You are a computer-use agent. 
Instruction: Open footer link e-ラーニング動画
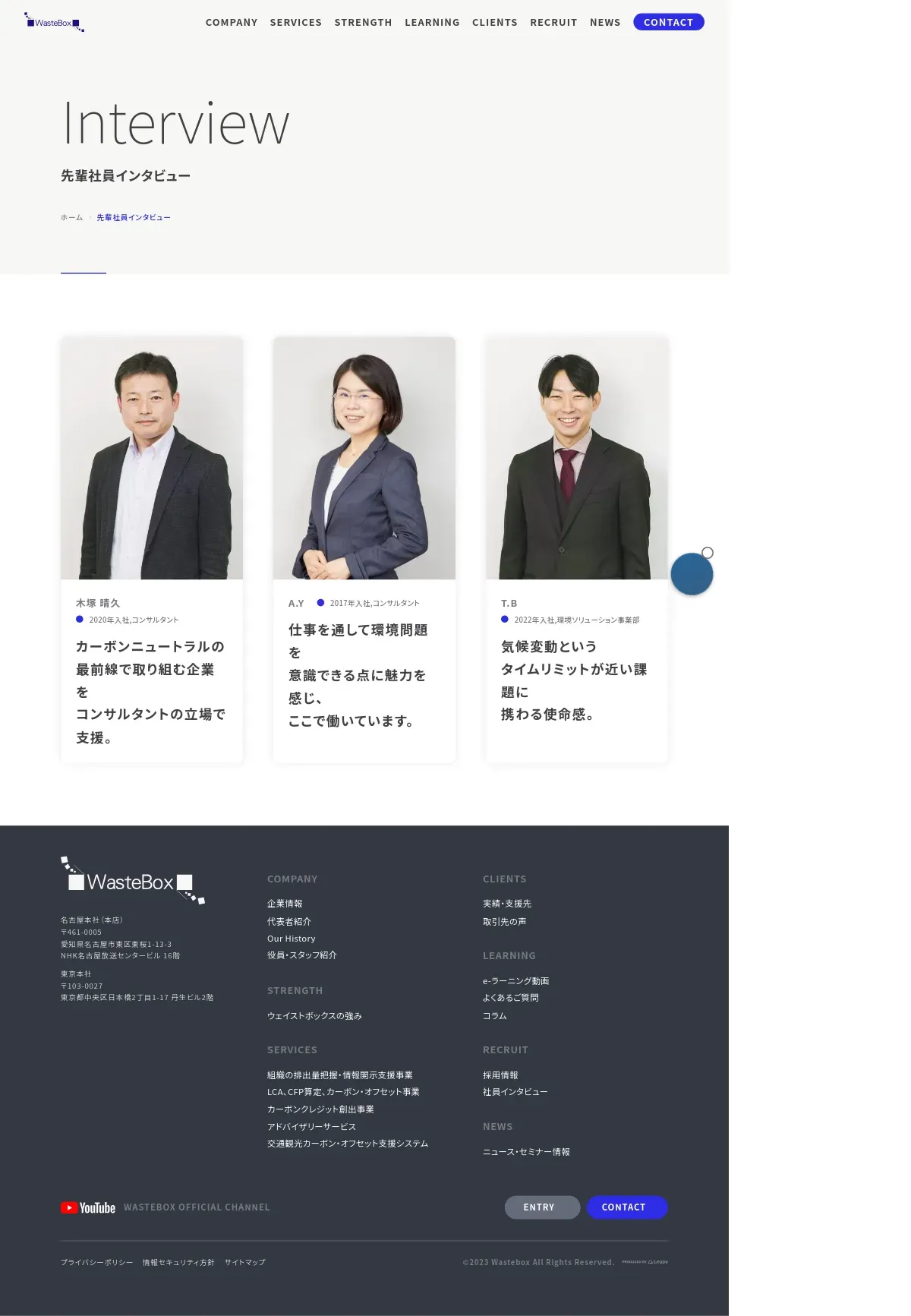516,981
